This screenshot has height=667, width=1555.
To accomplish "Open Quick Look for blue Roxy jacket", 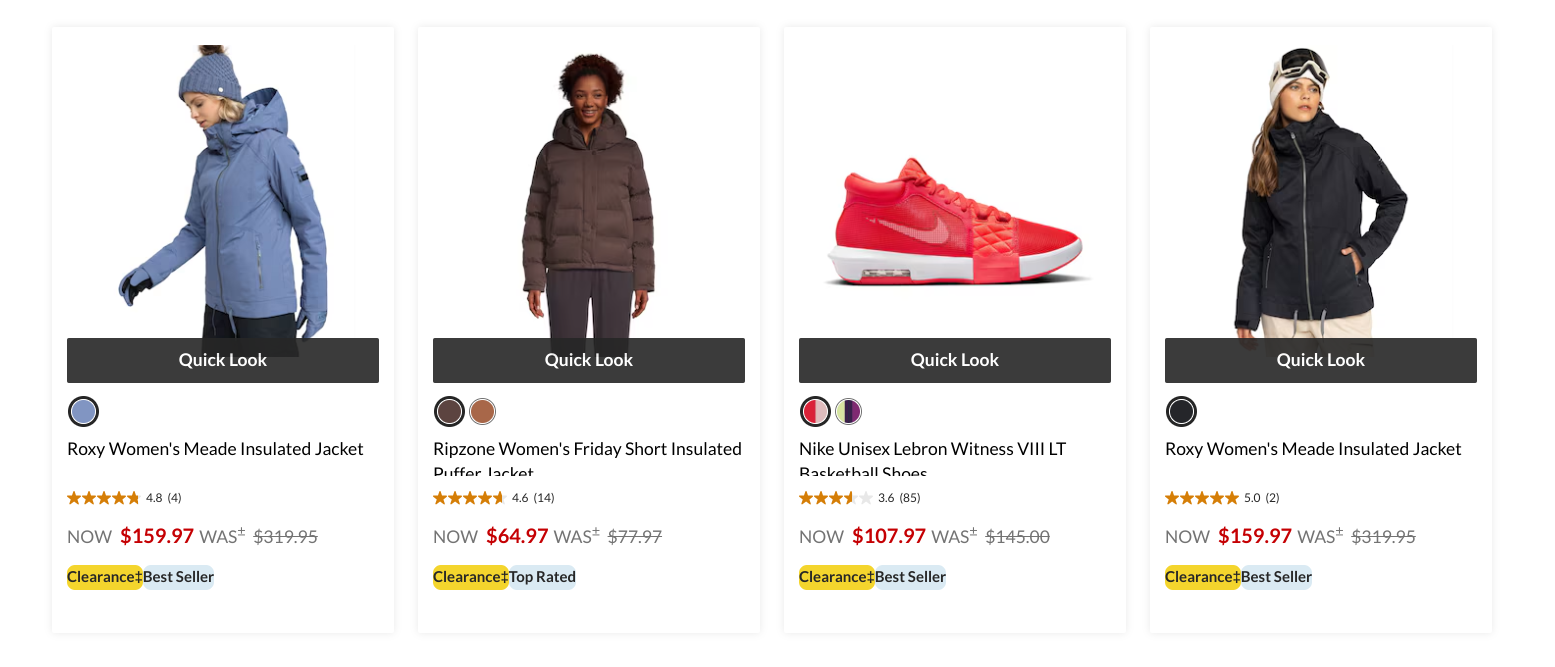I will 223,360.
